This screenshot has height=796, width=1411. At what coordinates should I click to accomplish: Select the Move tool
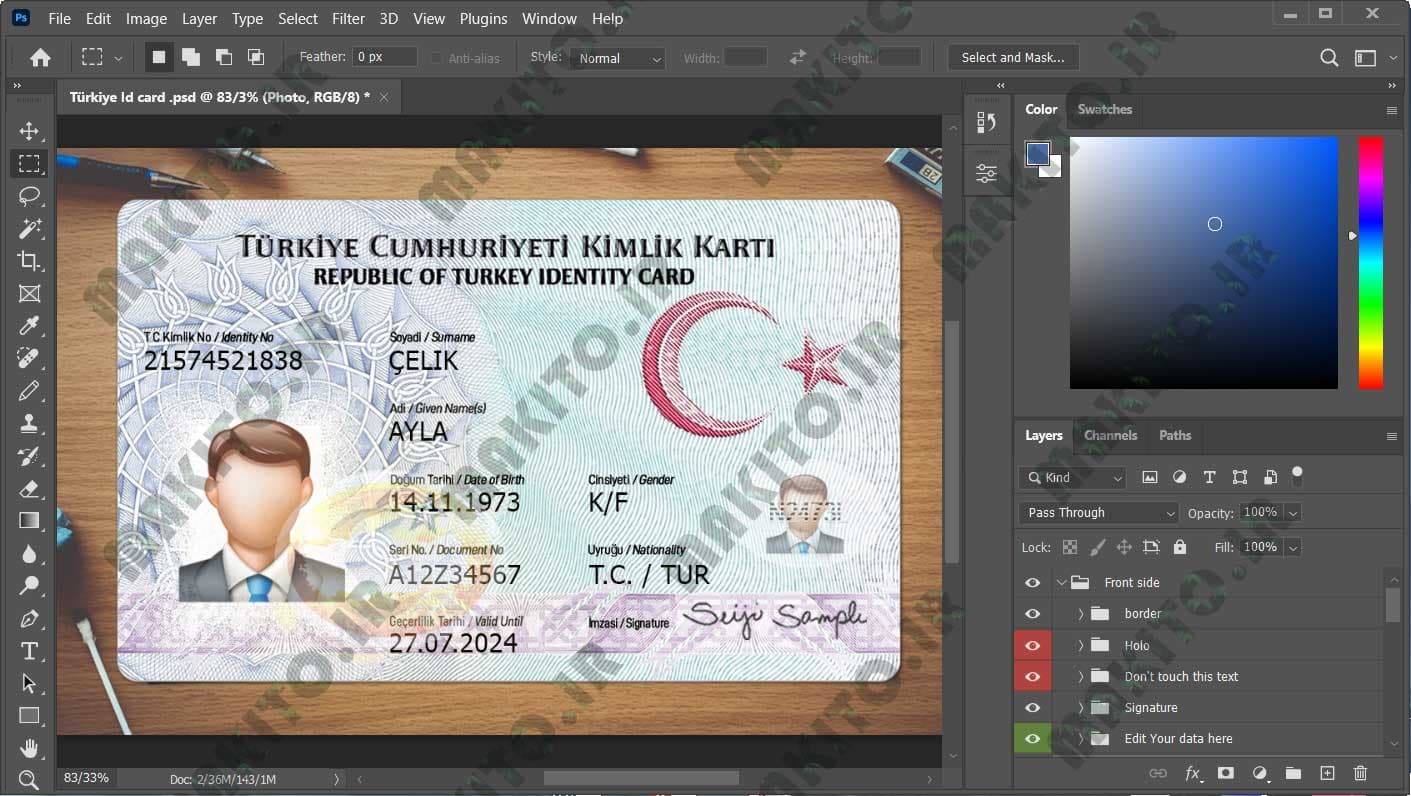(x=29, y=131)
